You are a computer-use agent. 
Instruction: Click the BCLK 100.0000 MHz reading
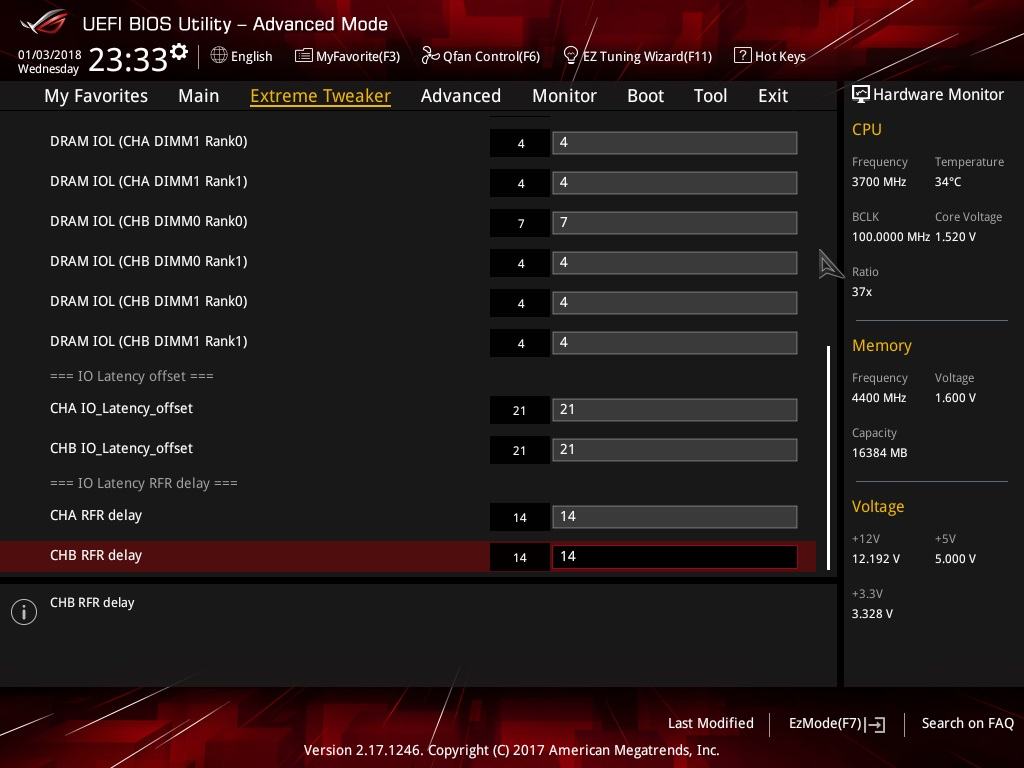click(891, 236)
